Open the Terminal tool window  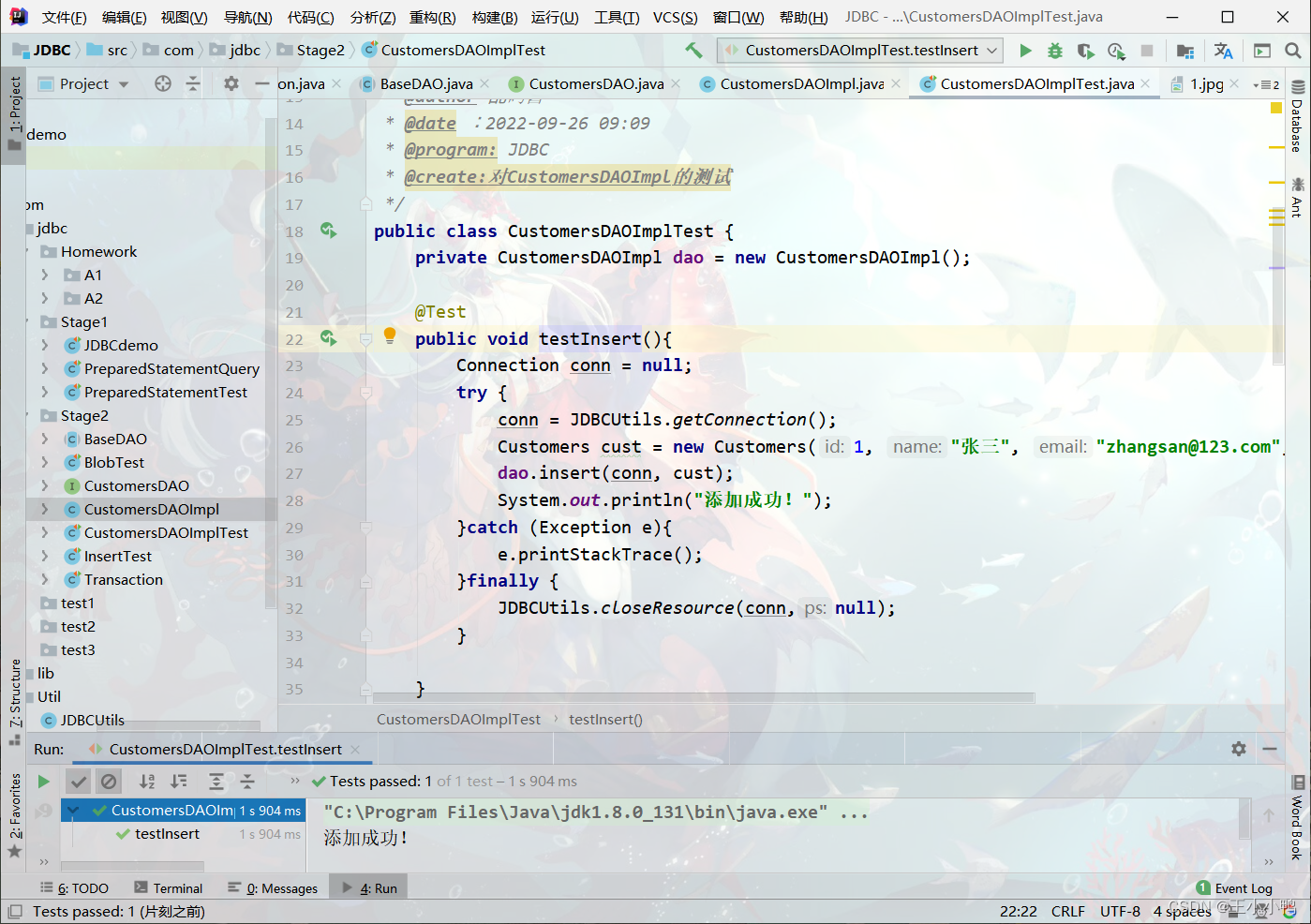[x=168, y=888]
